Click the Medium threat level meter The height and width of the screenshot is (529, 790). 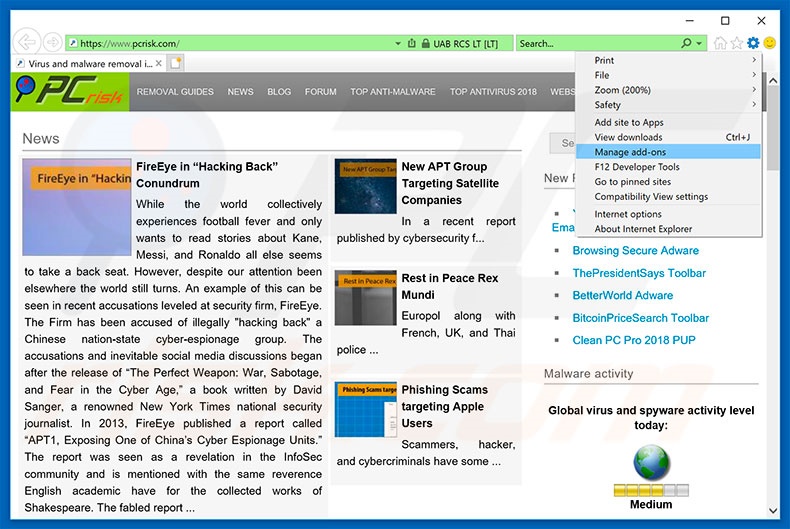tap(651, 490)
